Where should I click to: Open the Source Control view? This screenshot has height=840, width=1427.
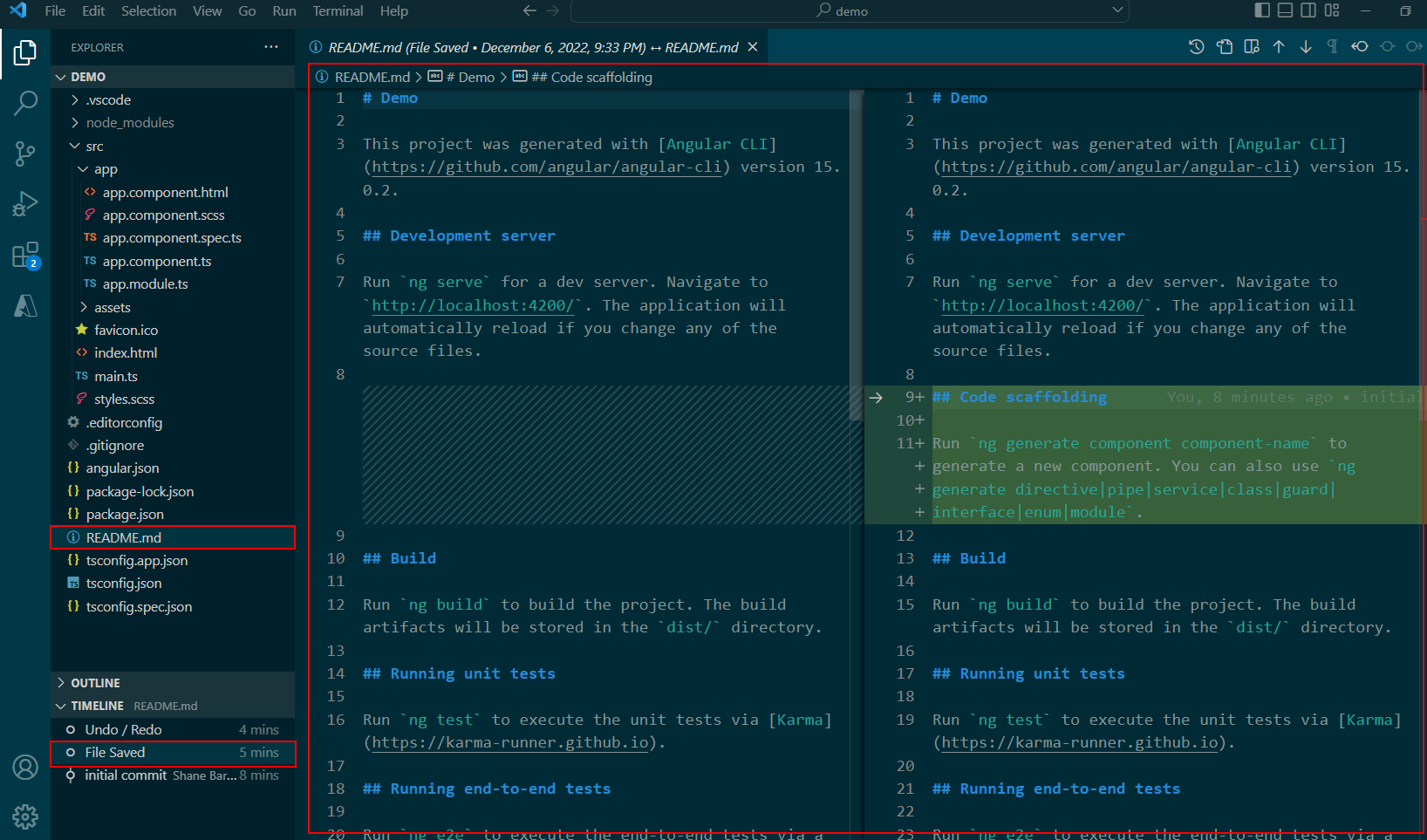click(x=25, y=154)
